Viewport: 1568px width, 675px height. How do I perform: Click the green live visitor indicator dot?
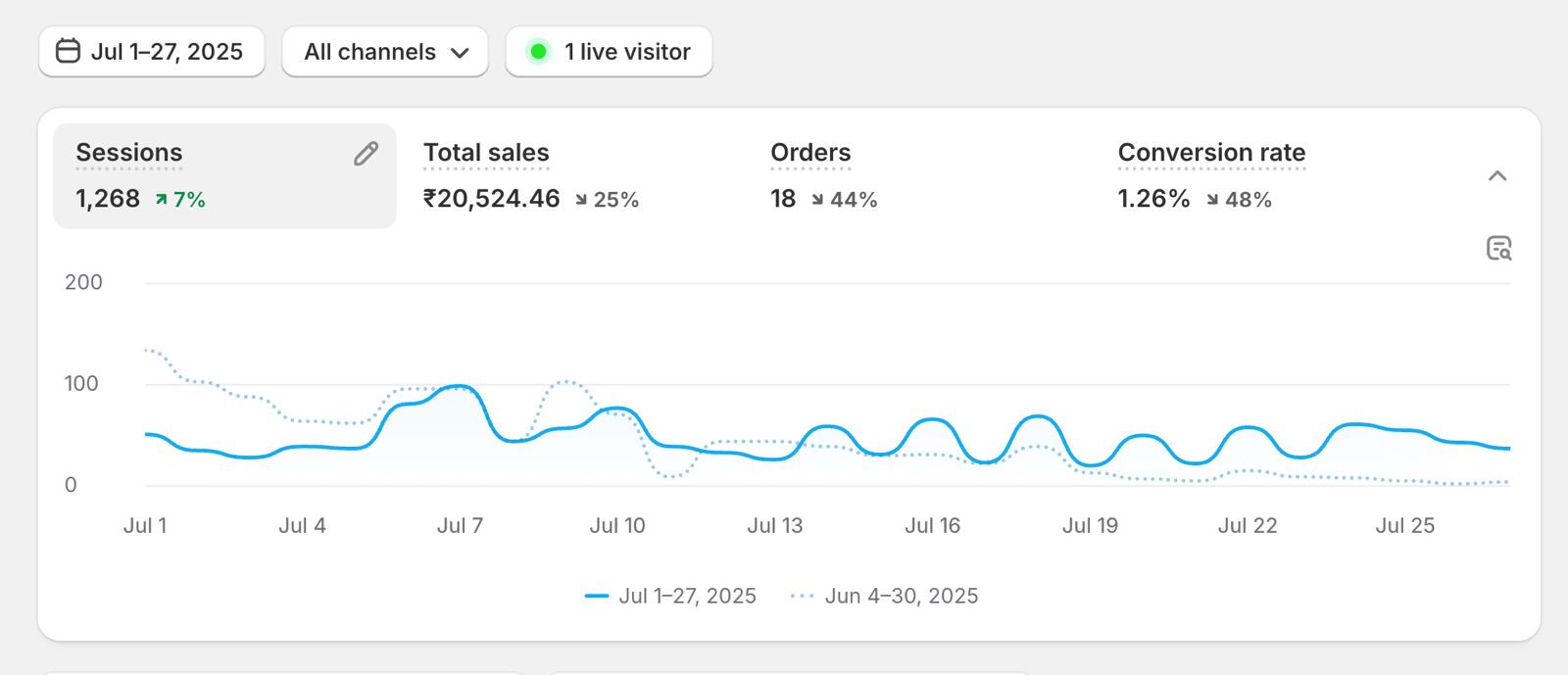(538, 51)
